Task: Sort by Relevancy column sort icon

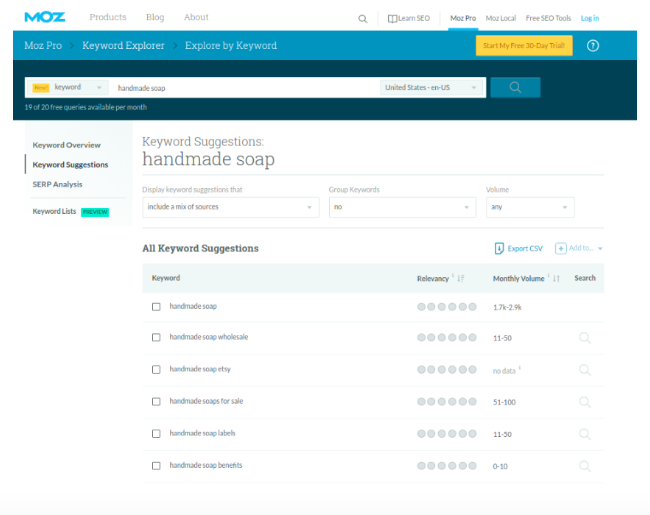Action: pyautogui.click(x=461, y=278)
